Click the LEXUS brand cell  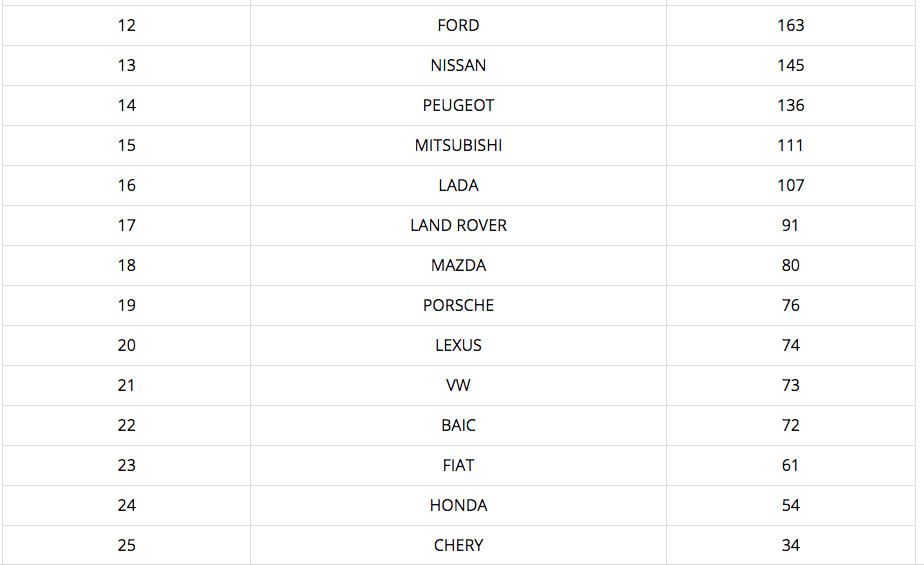[x=458, y=346]
